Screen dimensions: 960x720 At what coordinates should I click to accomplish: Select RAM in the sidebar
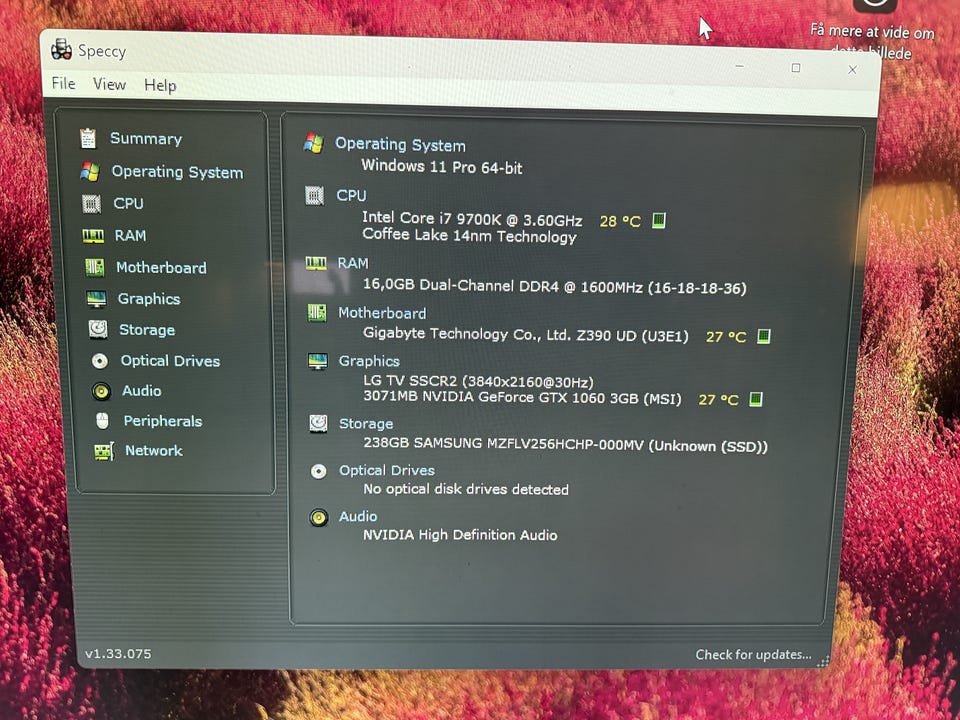[x=130, y=235]
